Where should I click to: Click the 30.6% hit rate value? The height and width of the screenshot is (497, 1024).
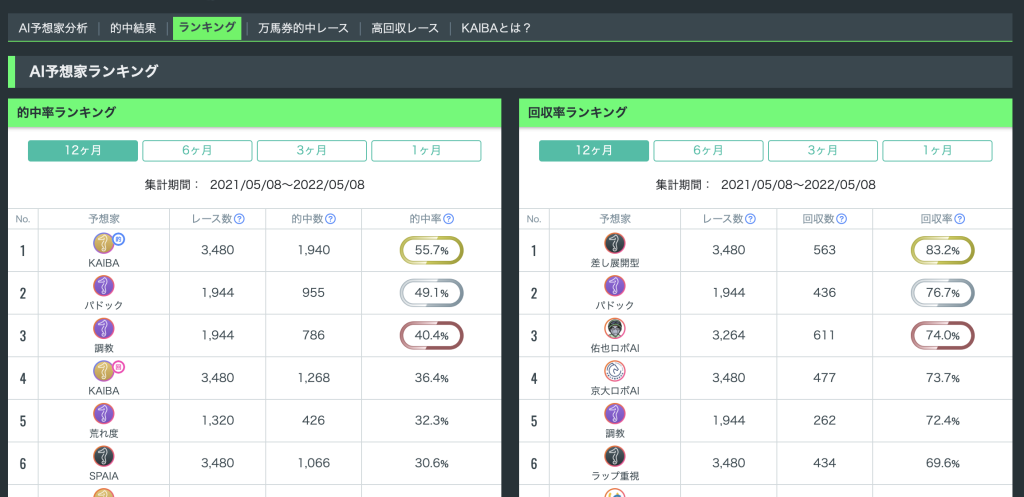[432, 463]
